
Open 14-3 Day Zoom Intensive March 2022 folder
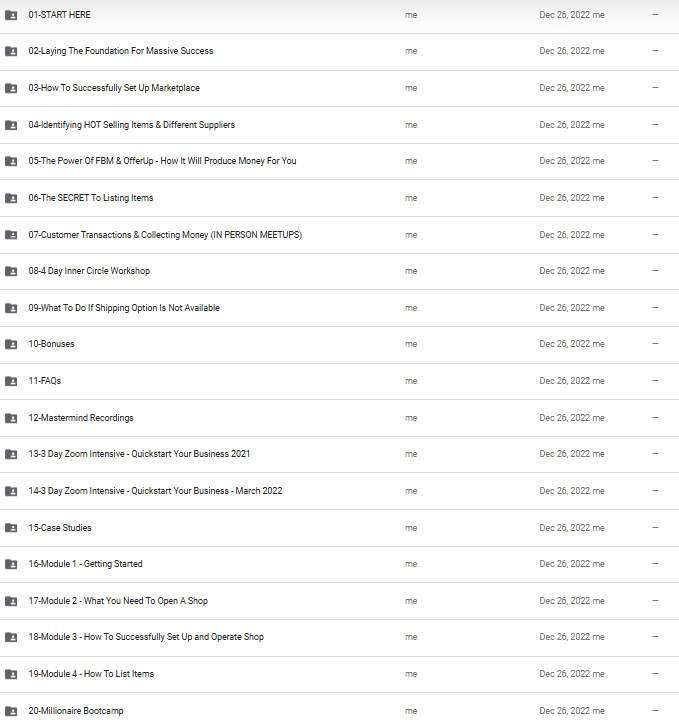point(339,491)
